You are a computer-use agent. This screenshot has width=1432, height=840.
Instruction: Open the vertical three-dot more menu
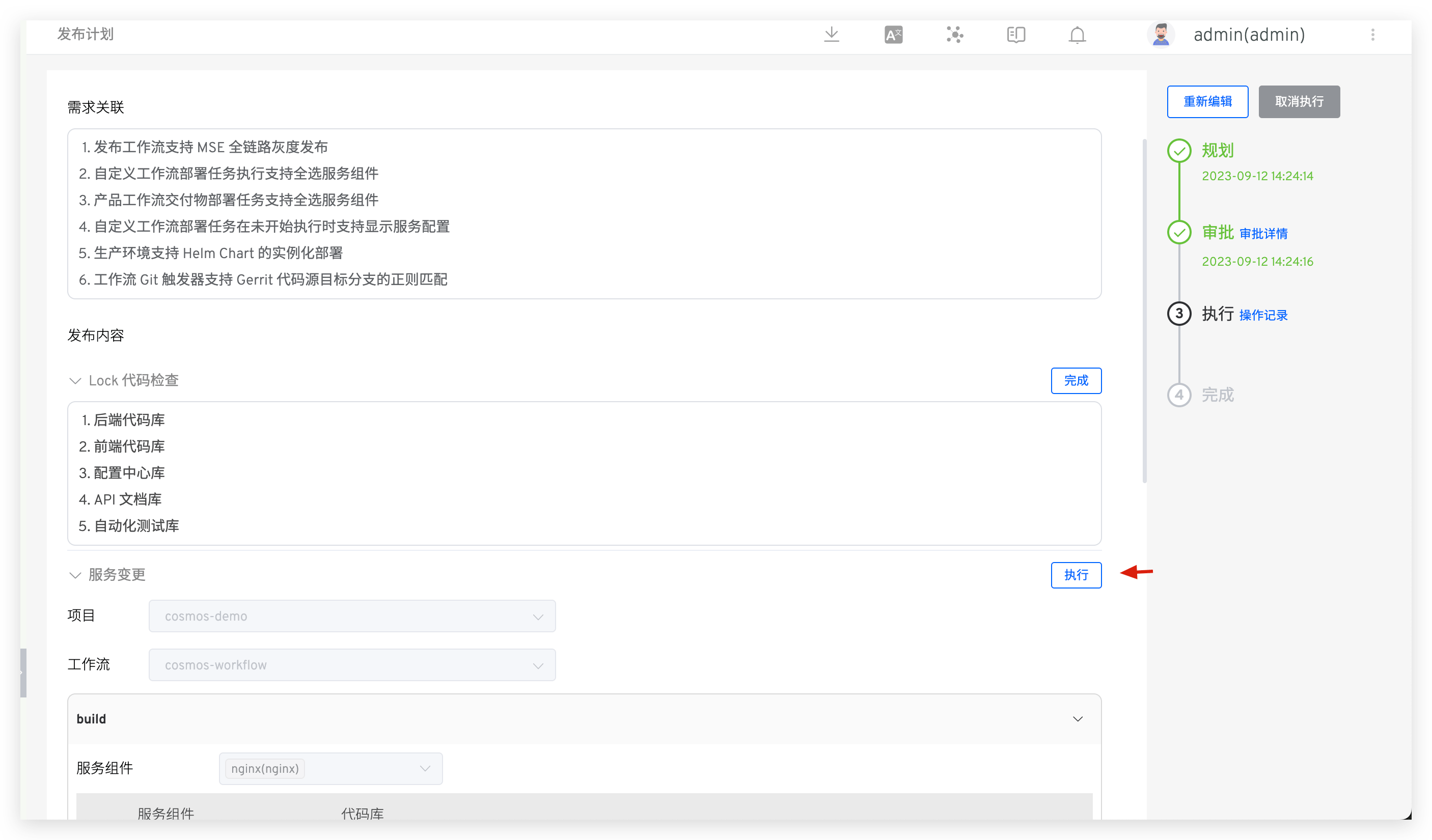[x=1372, y=35]
